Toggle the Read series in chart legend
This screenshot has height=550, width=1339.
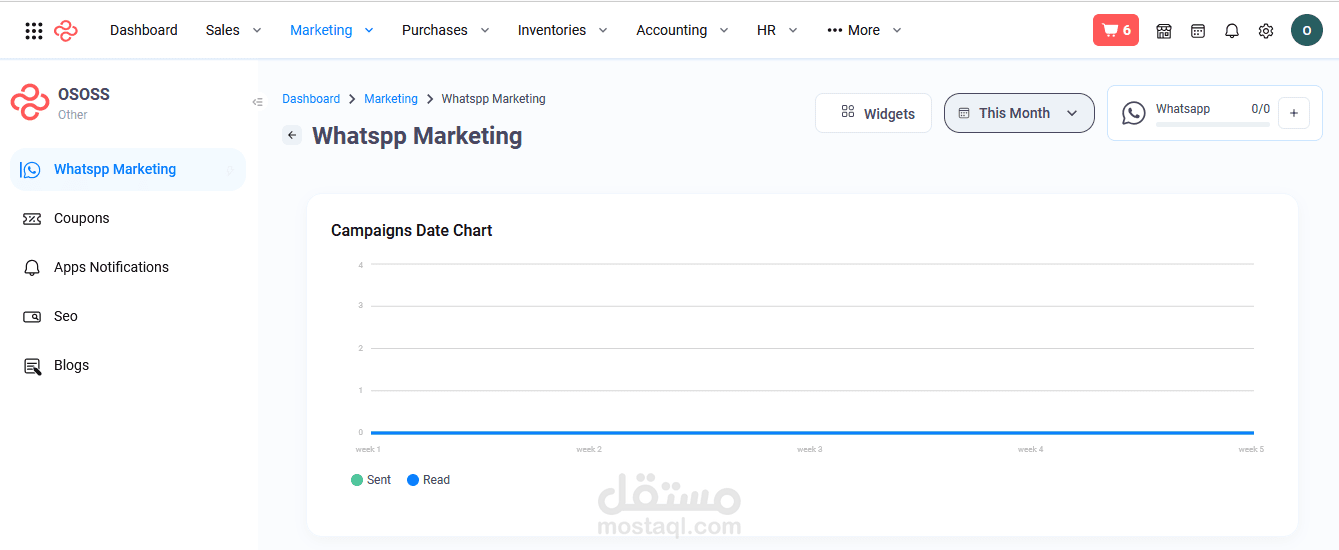click(x=428, y=480)
